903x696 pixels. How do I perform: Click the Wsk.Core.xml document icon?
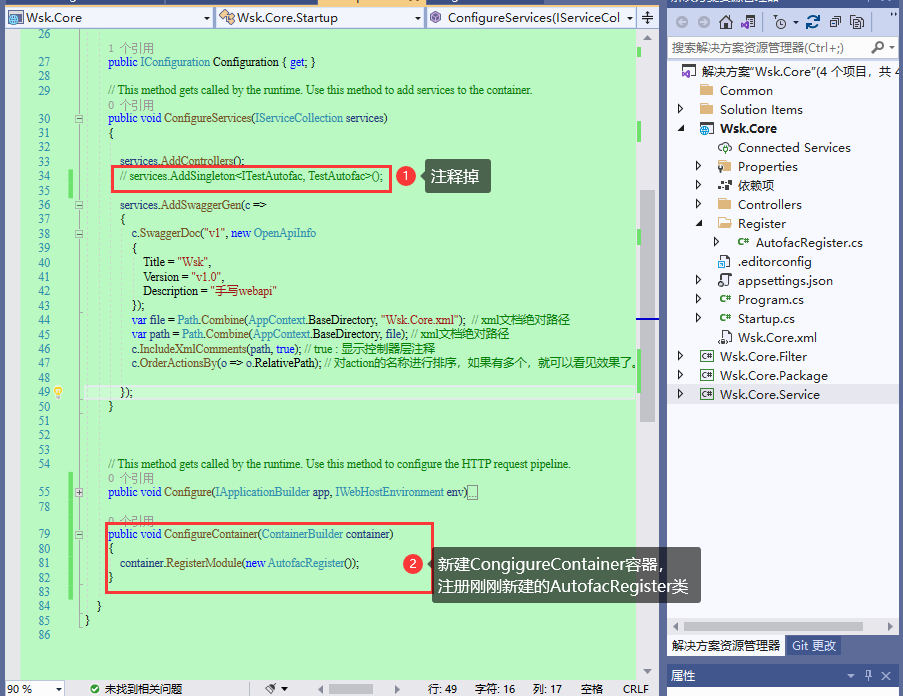coord(724,337)
